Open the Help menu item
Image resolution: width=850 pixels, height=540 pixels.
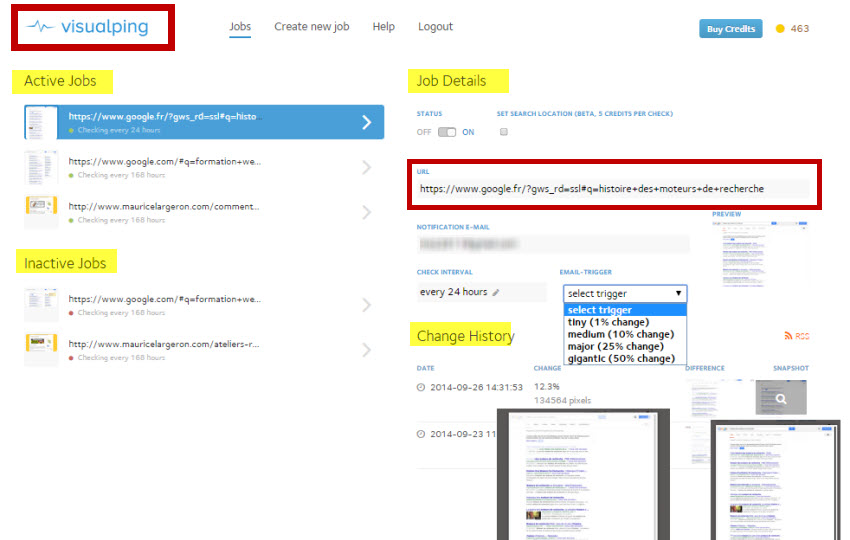[383, 27]
